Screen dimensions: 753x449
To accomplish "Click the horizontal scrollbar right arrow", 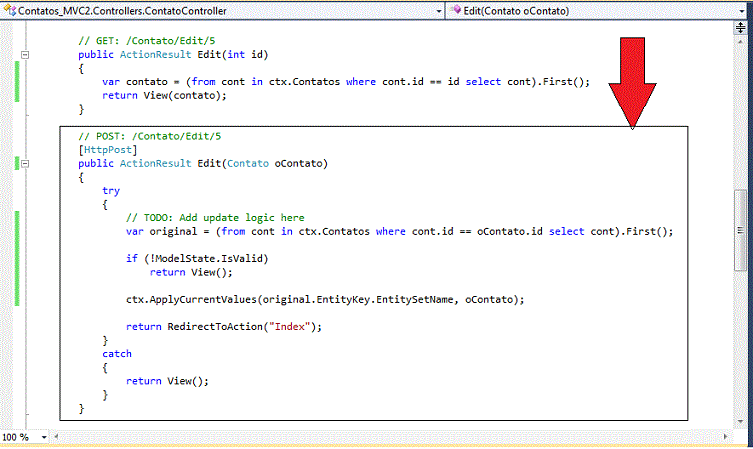I will click(x=725, y=437).
